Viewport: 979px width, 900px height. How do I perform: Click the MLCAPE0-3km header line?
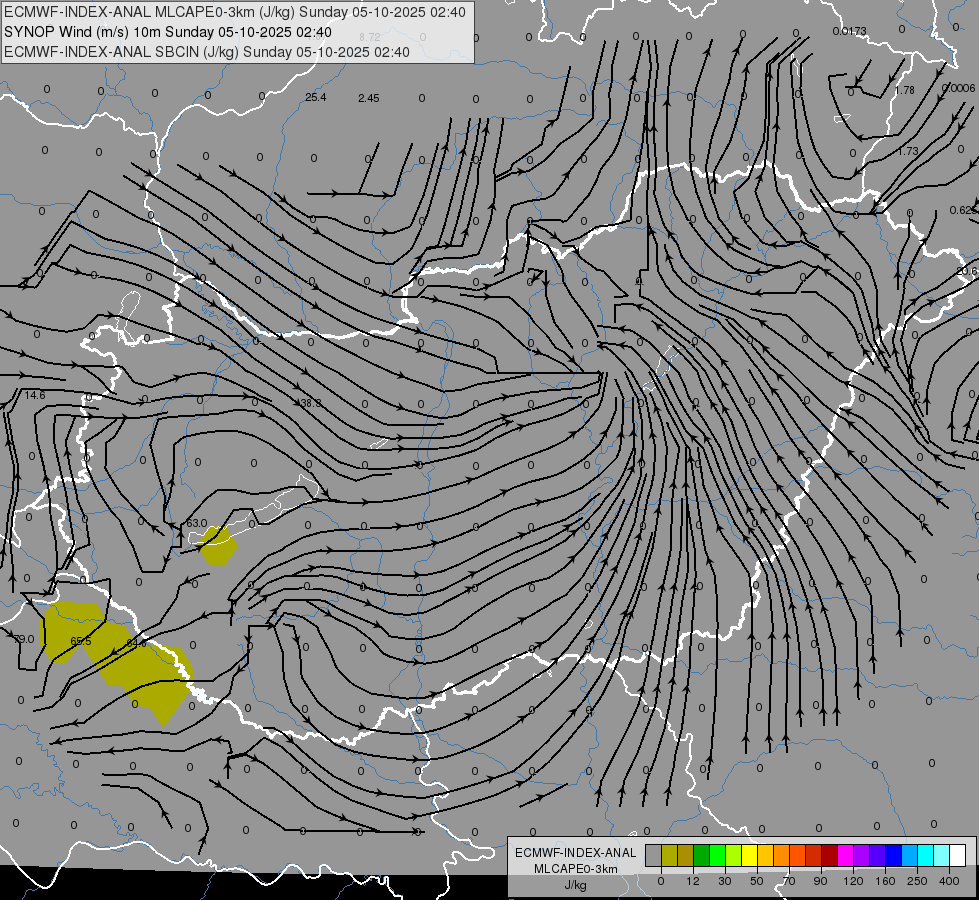235,12
